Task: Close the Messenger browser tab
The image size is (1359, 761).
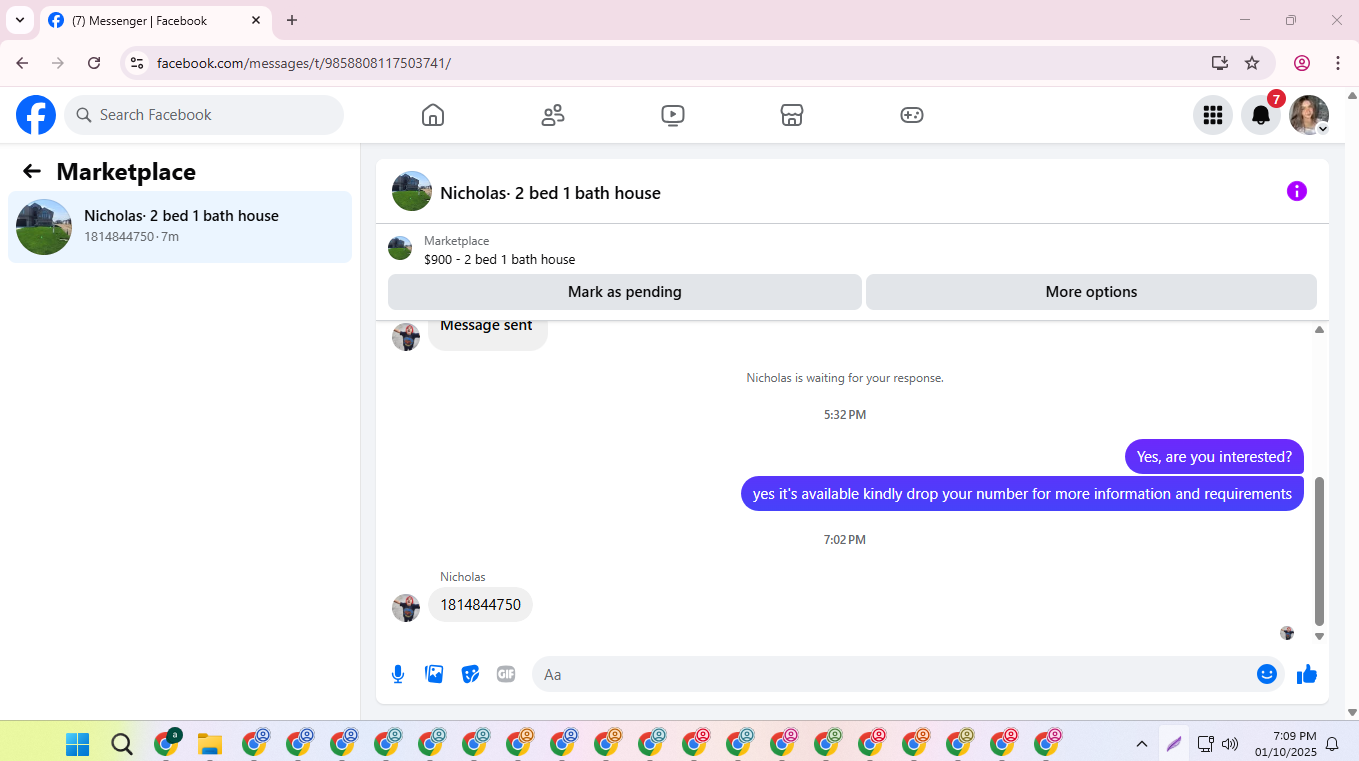Action: pos(256,20)
